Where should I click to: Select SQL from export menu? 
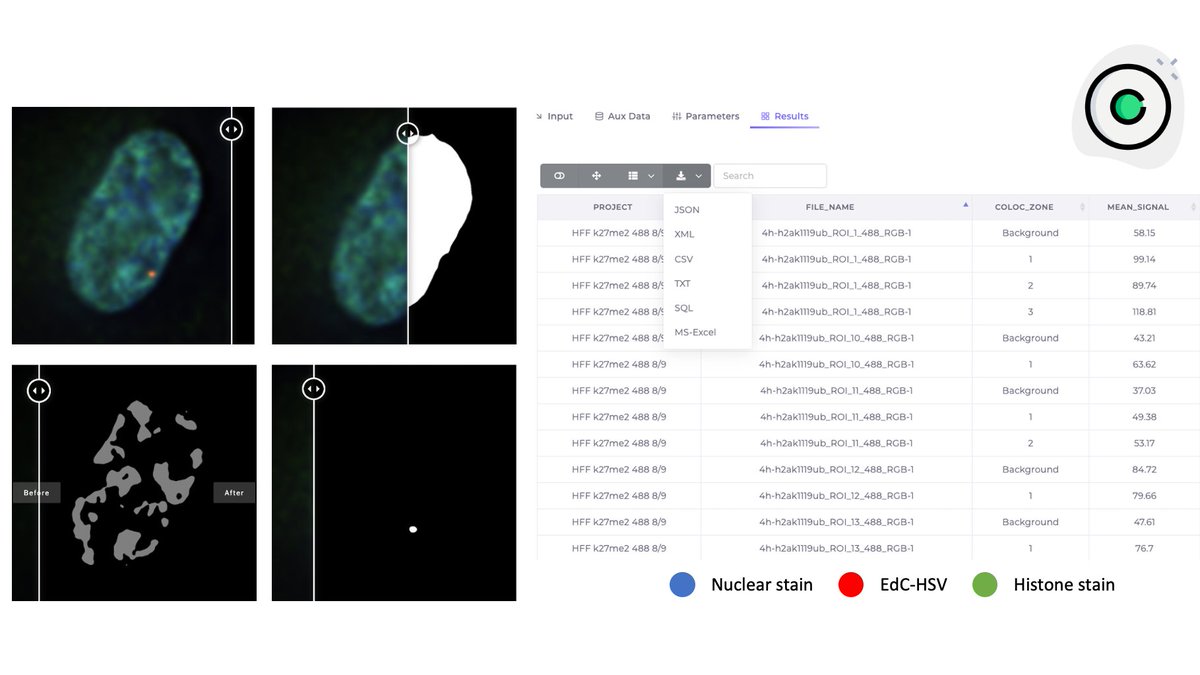684,308
